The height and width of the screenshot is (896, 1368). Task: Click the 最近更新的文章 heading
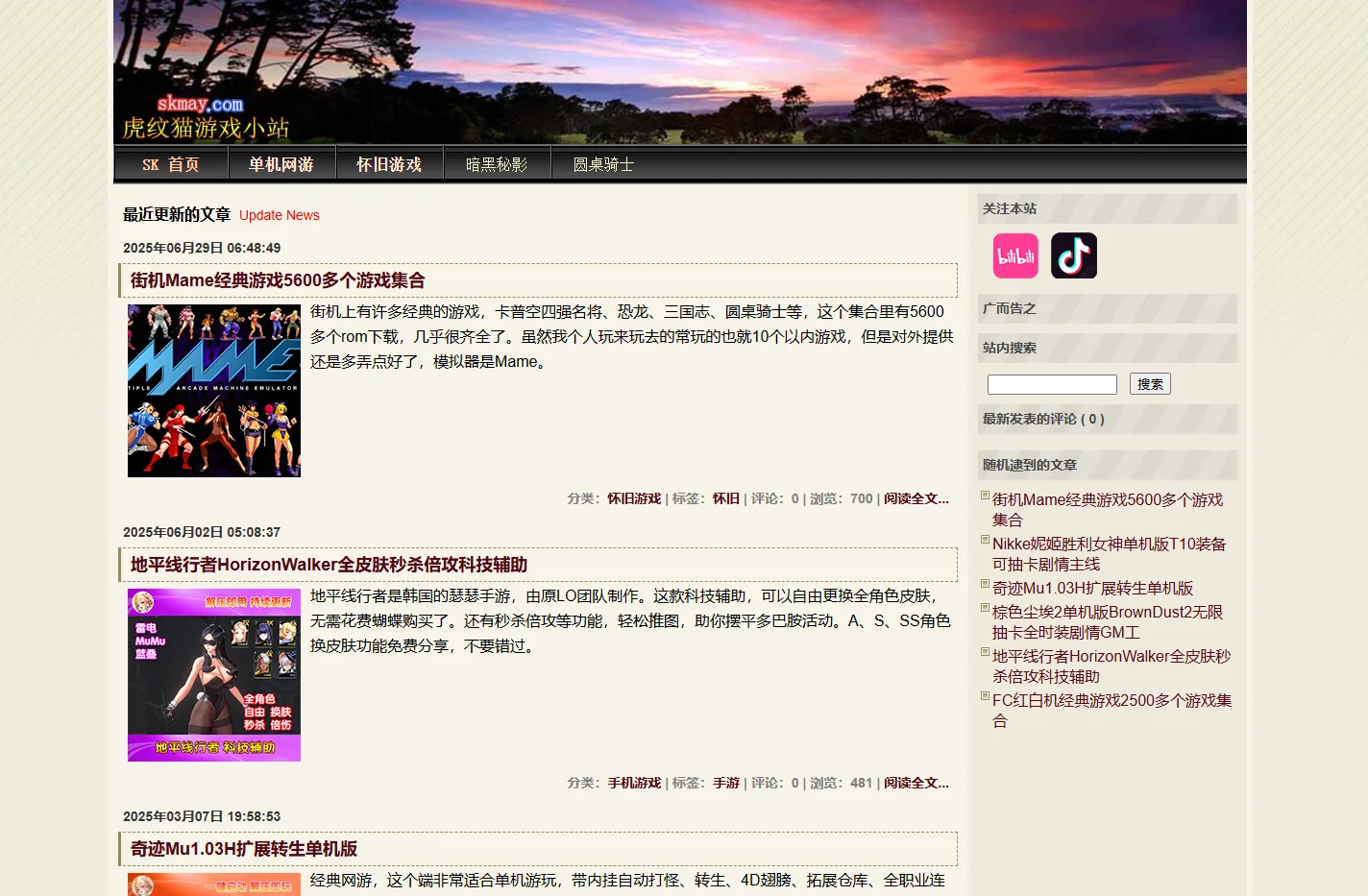177,214
